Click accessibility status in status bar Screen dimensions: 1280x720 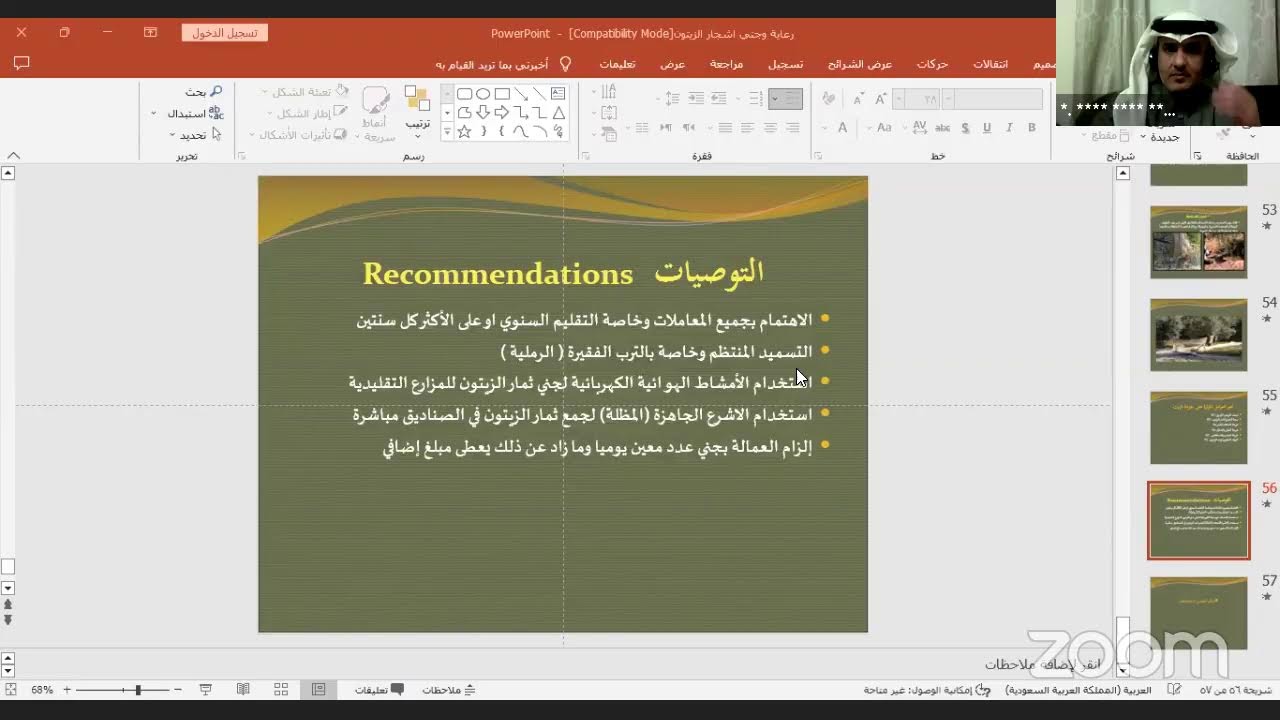(x=927, y=690)
